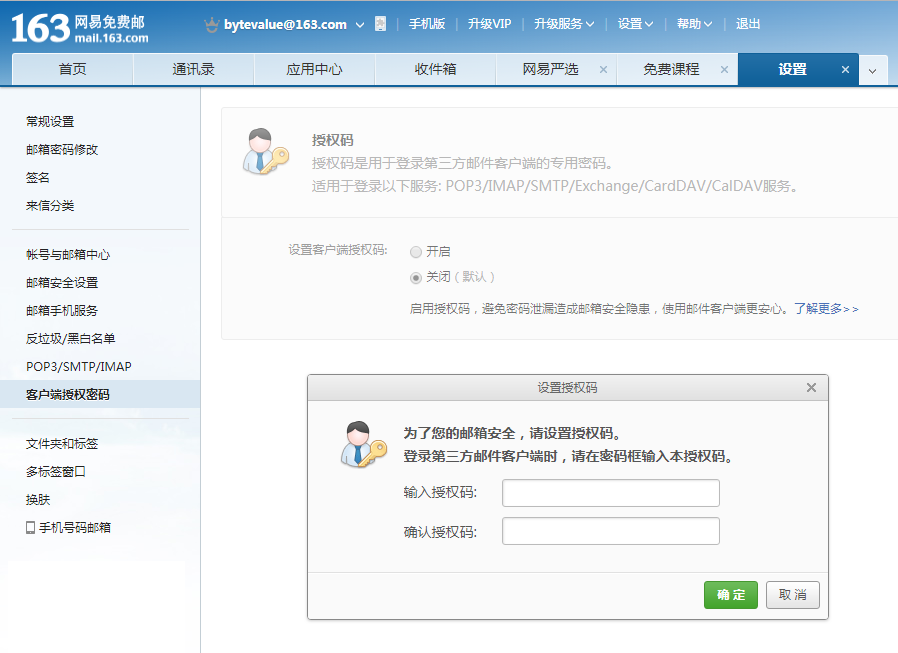
Task: Click the user key icon in dialog
Action: pos(365,444)
